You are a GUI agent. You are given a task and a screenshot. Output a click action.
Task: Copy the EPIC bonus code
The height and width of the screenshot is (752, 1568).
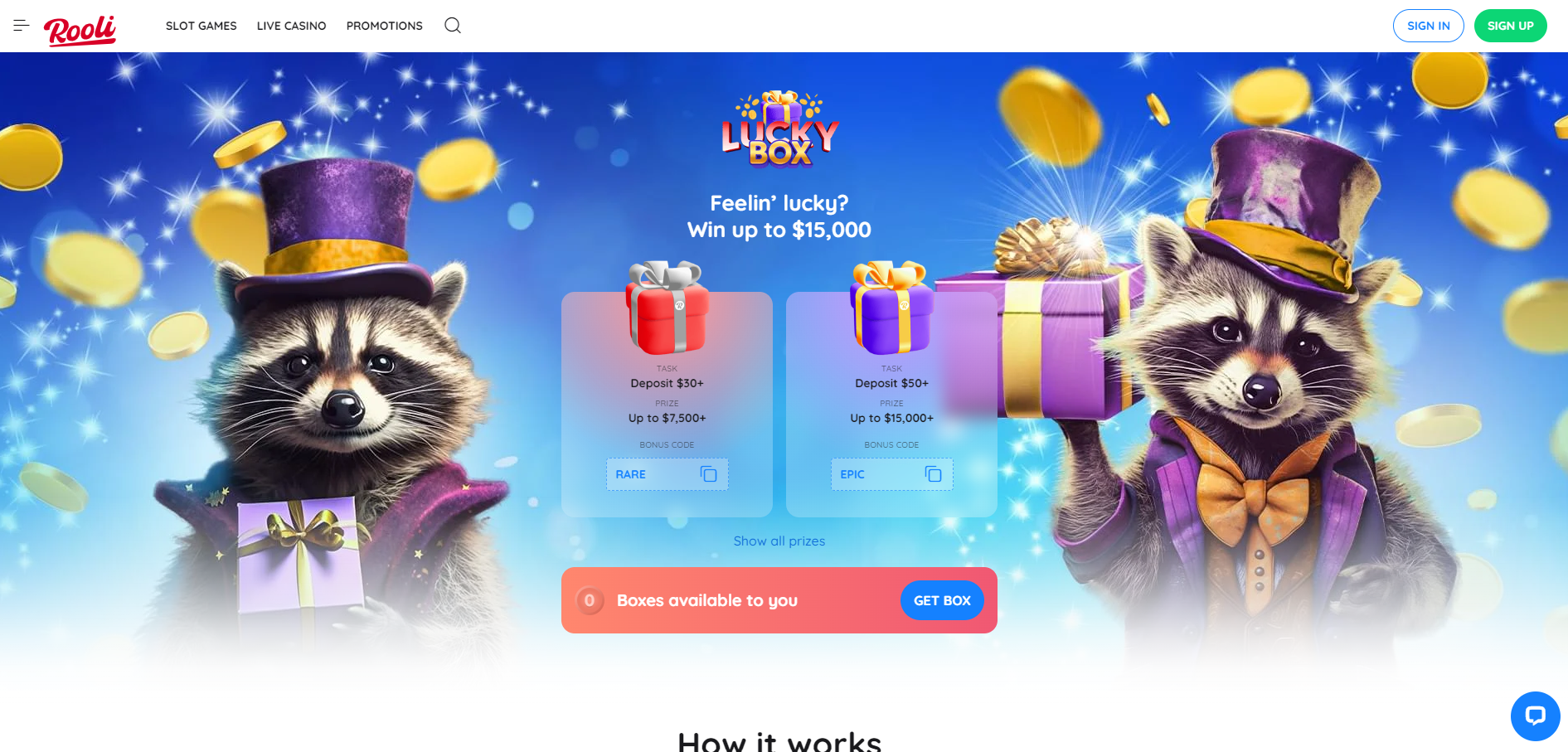[933, 474]
